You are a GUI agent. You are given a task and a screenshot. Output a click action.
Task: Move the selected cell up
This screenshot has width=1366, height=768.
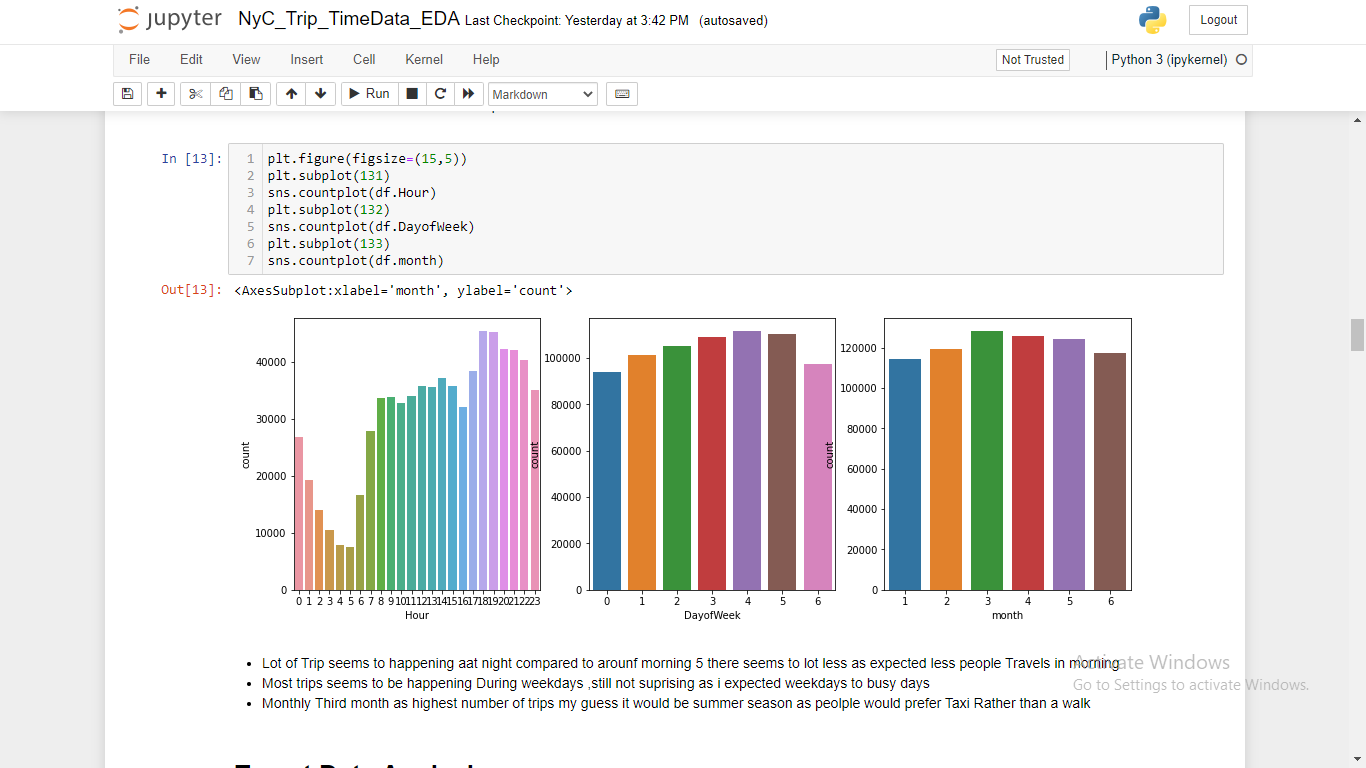coord(291,93)
